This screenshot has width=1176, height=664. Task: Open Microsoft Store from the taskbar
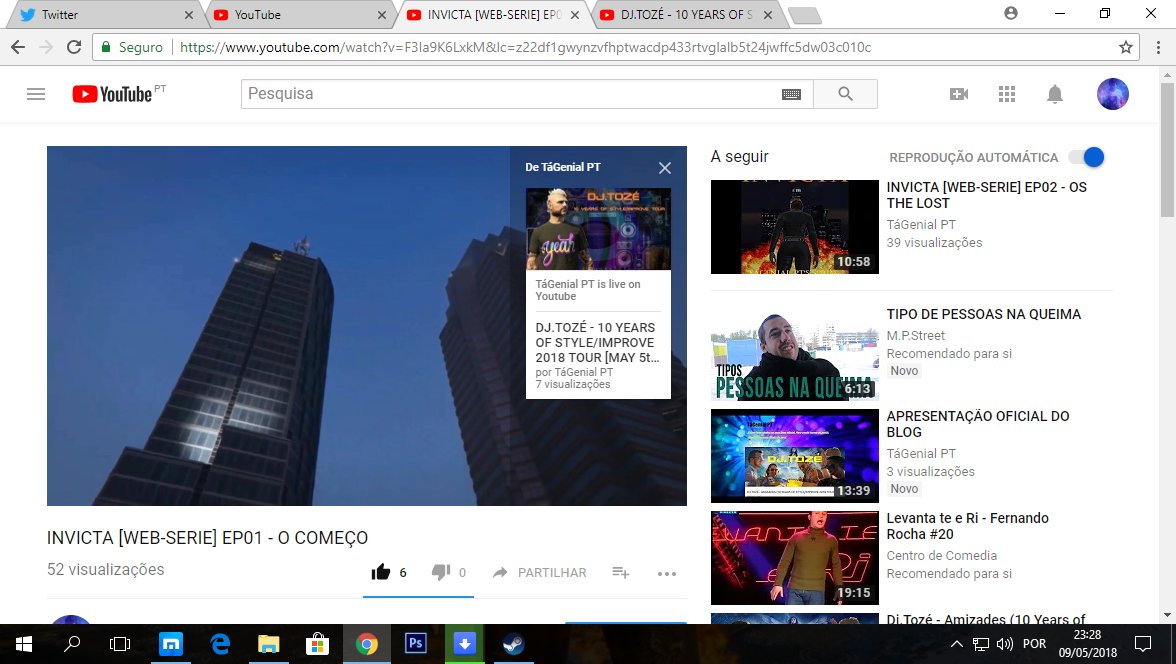pos(317,644)
